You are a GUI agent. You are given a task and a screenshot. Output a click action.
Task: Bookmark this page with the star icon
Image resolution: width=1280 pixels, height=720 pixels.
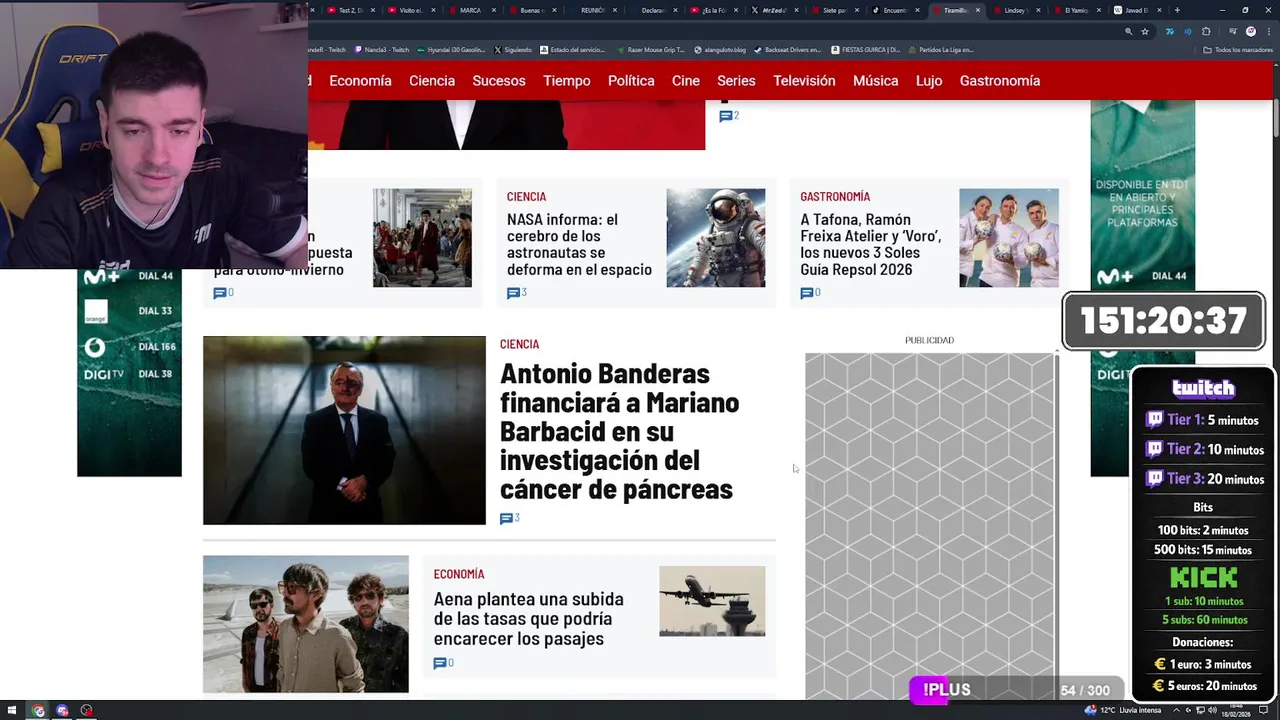click(1145, 31)
